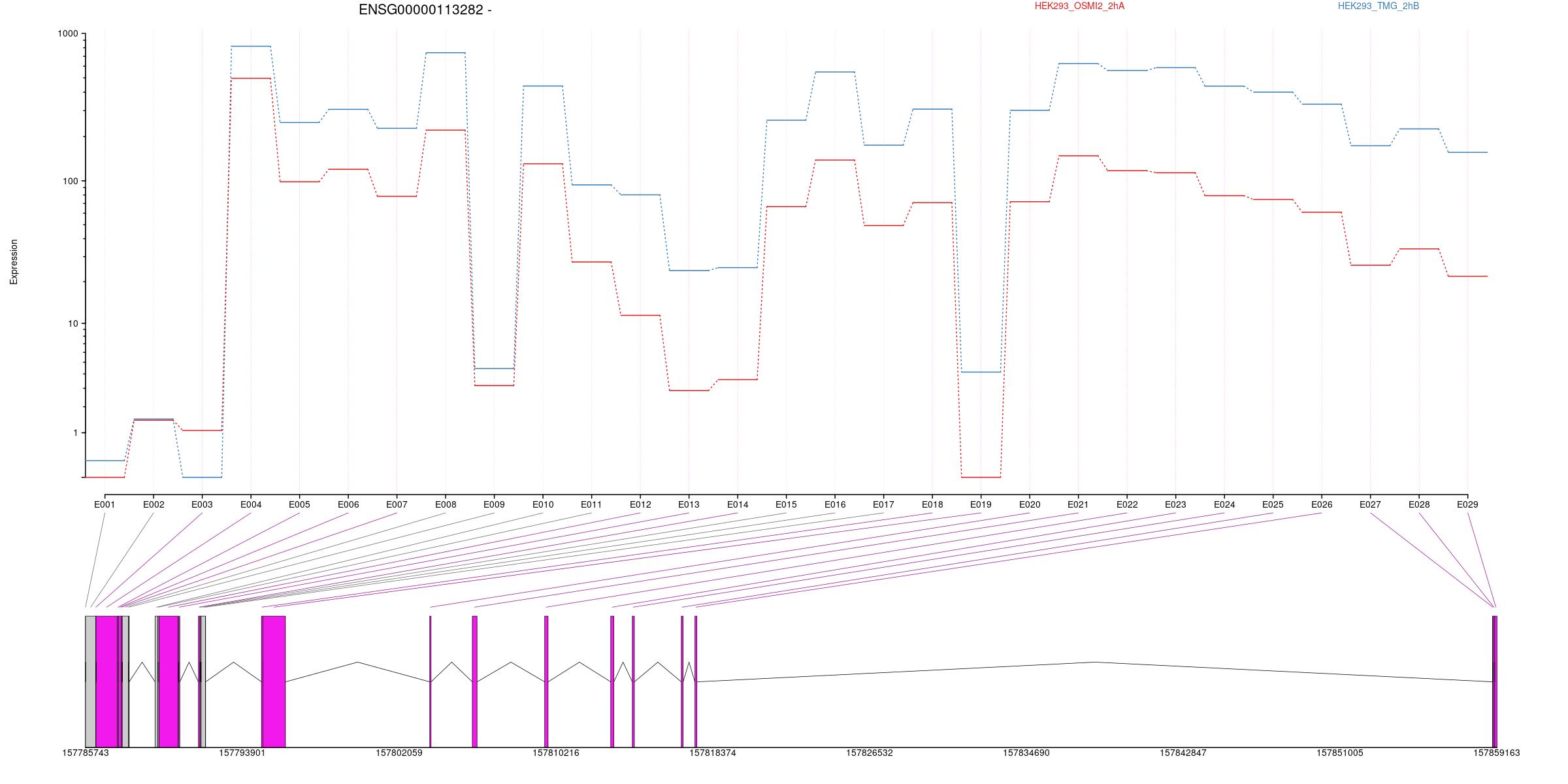Click exon label E013
This screenshot has height=784, width=1568.
689,504
